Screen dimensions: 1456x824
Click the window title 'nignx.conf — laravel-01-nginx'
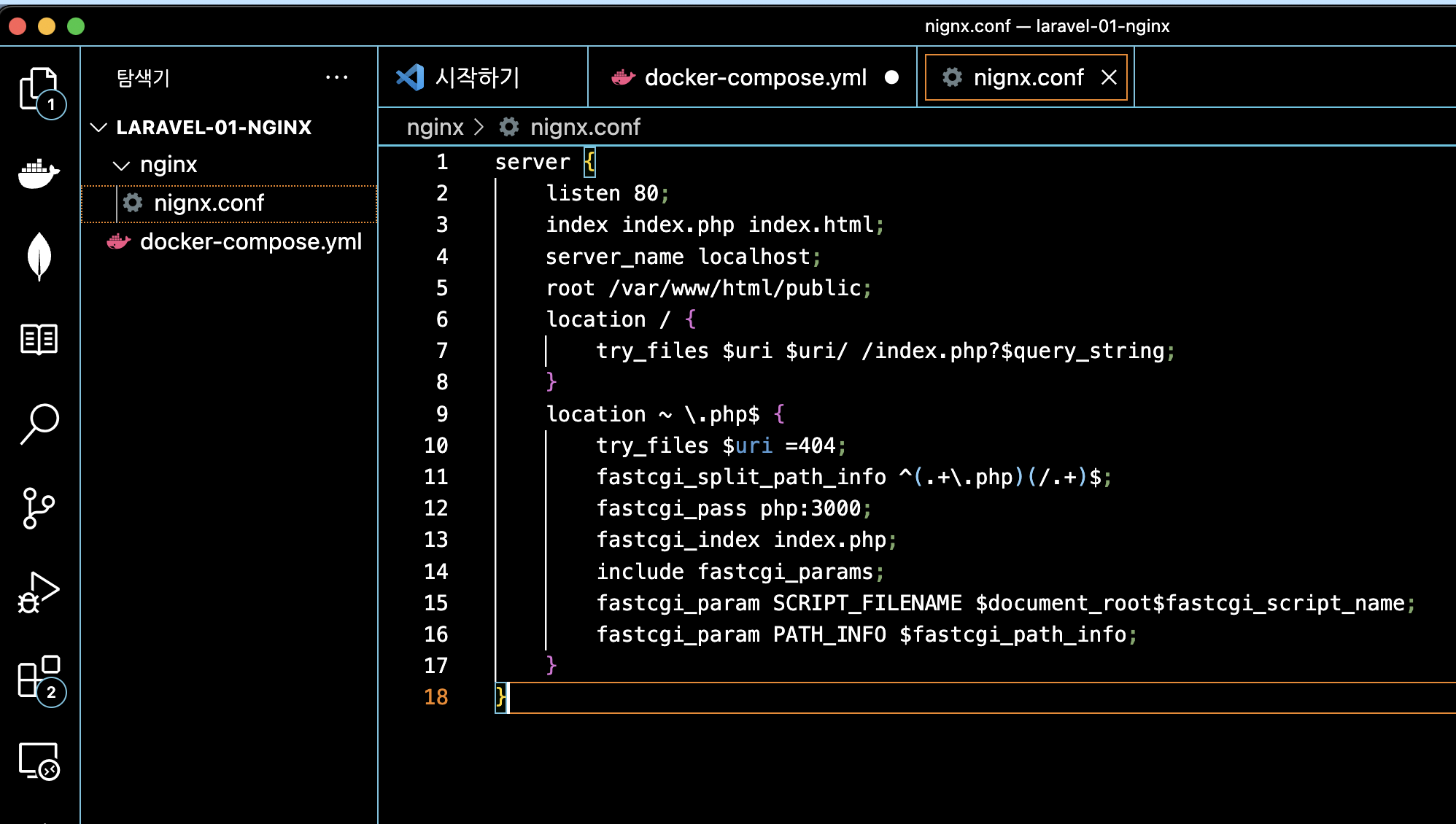pyautogui.click(x=1047, y=26)
